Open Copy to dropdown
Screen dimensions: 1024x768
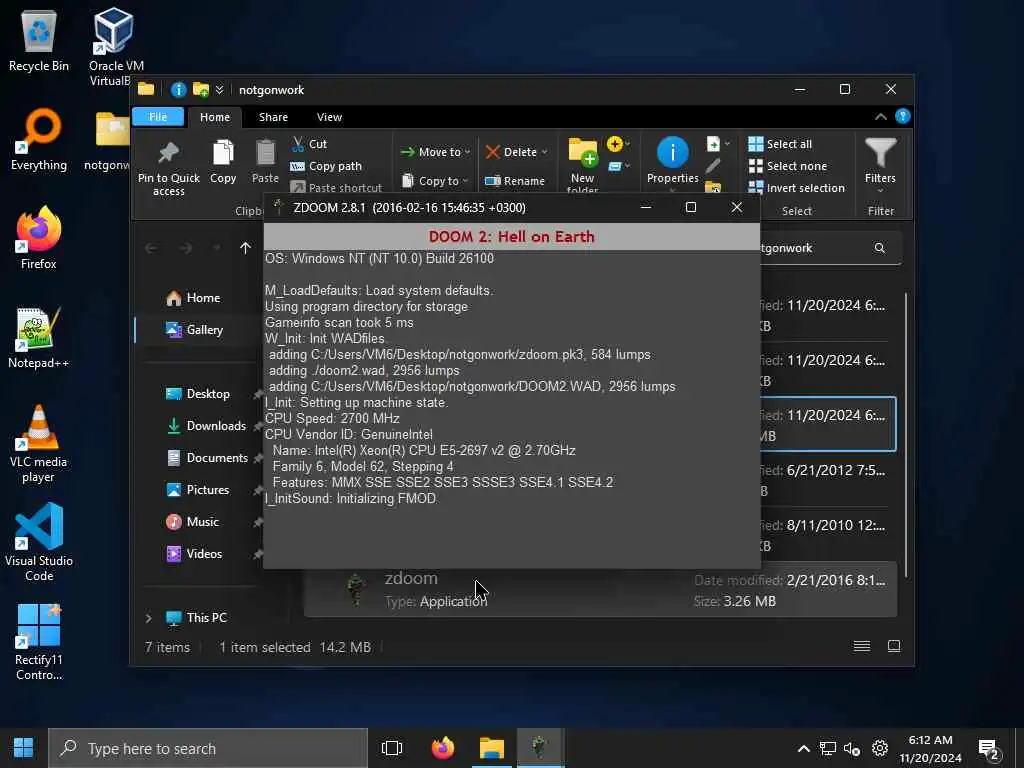tap(435, 180)
